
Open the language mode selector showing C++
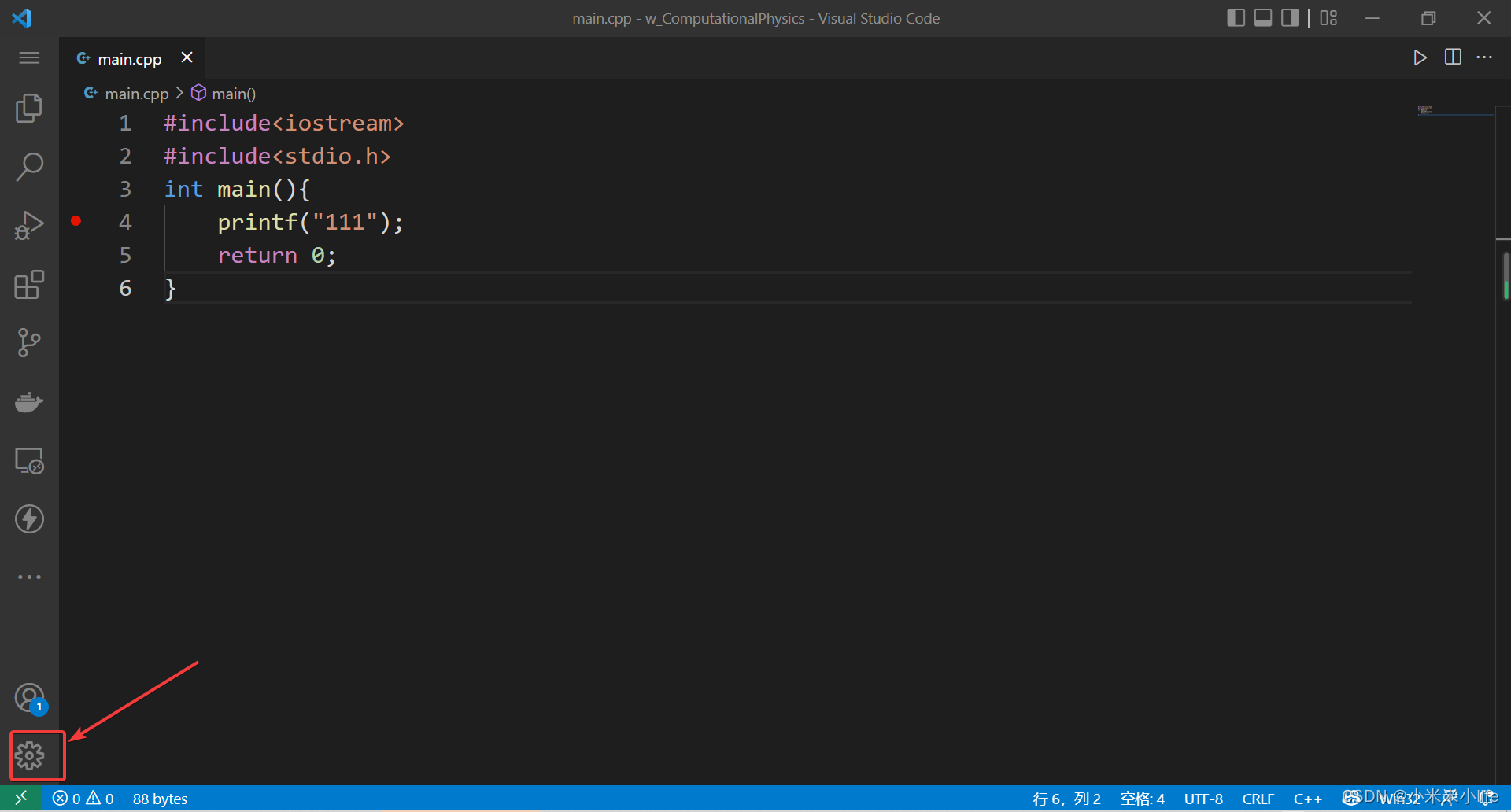(x=1308, y=798)
